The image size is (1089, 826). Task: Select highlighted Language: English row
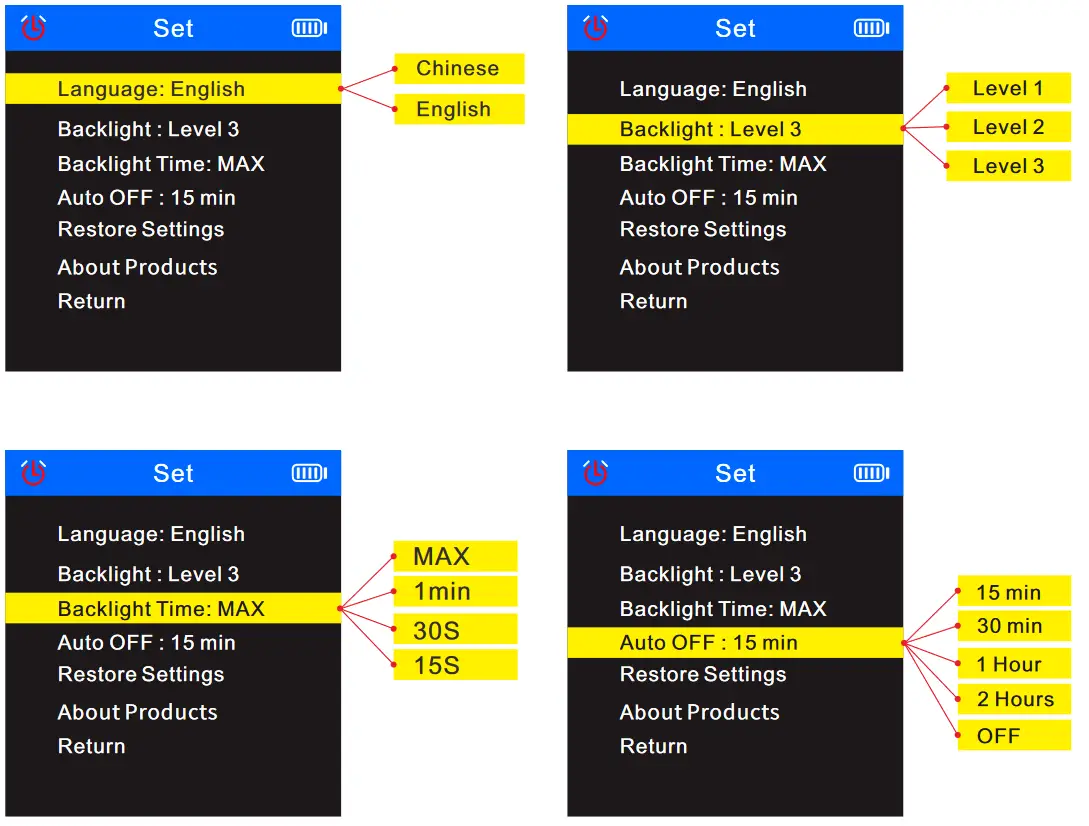click(173, 89)
